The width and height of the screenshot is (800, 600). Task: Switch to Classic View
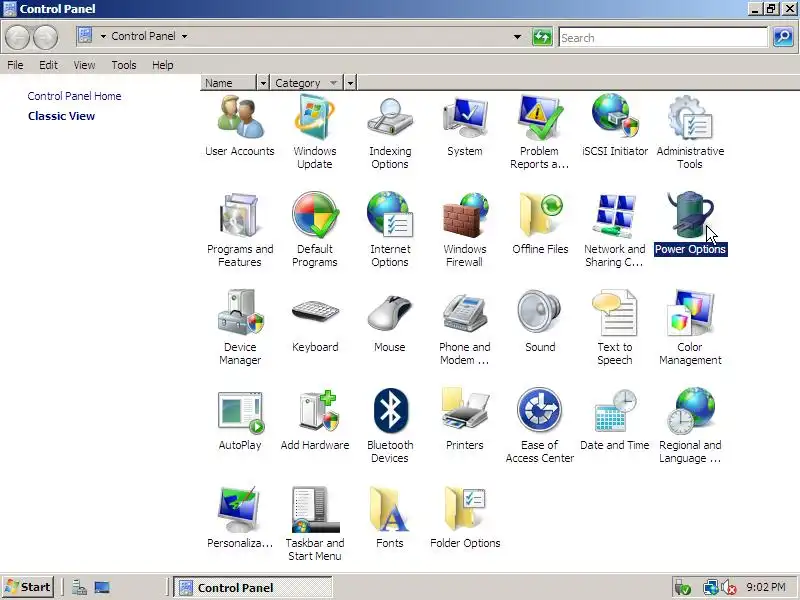click(61, 116)
